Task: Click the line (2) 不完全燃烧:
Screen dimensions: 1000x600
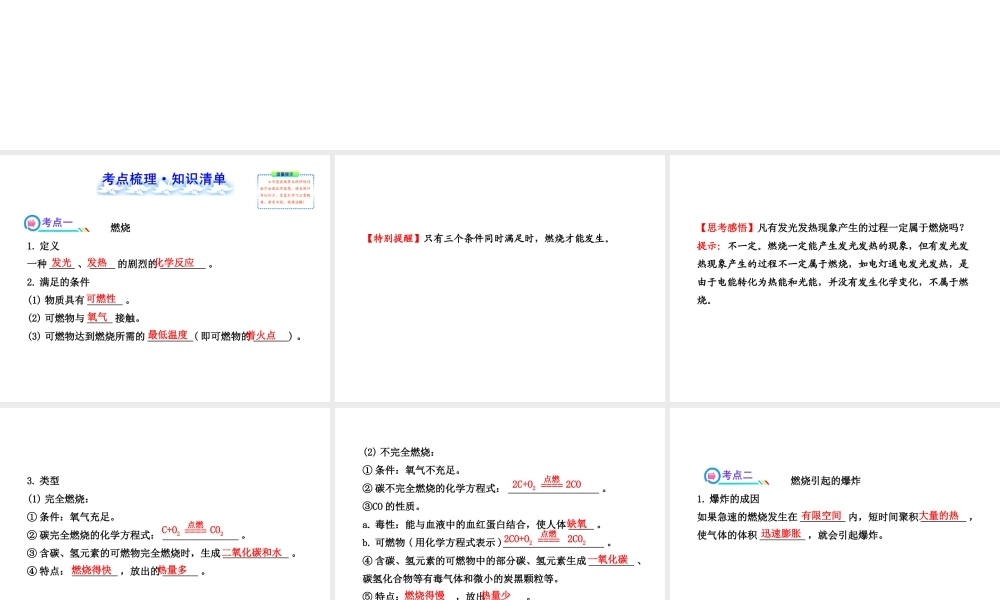Action: 399,452
